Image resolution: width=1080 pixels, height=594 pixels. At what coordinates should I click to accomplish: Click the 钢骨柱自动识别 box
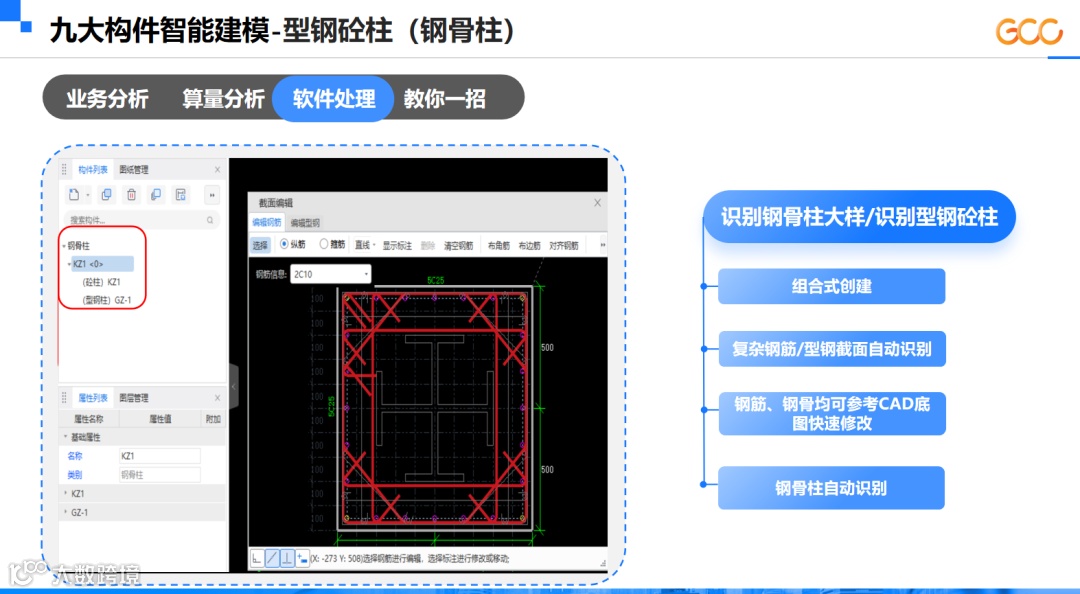pyautogui.click(x=831, y=488)
